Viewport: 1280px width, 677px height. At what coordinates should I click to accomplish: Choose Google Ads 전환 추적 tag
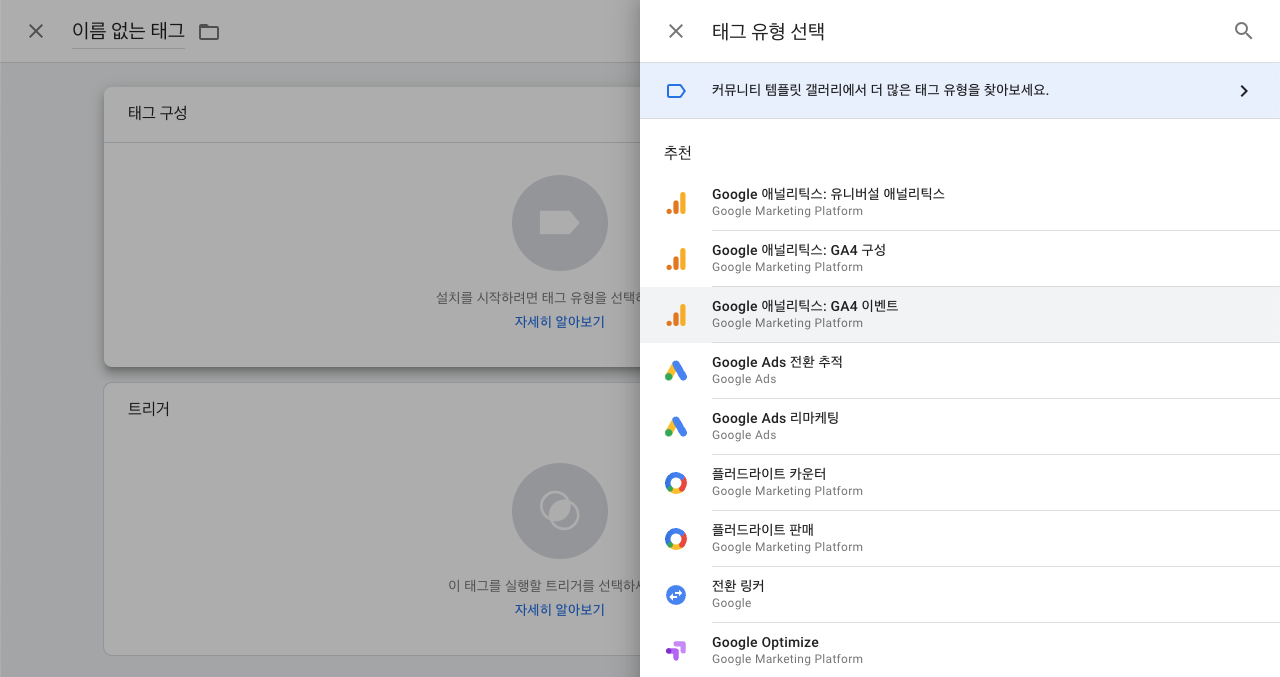960,371
